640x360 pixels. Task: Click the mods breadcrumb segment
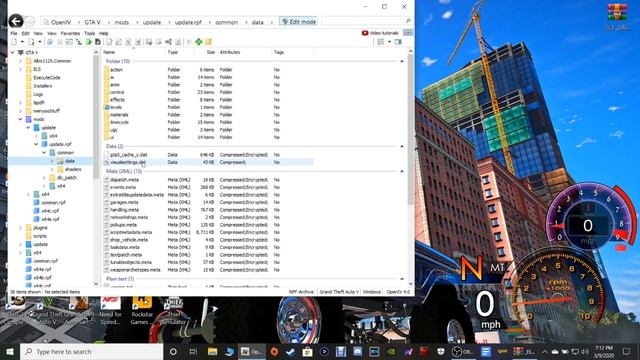point(122,22)
